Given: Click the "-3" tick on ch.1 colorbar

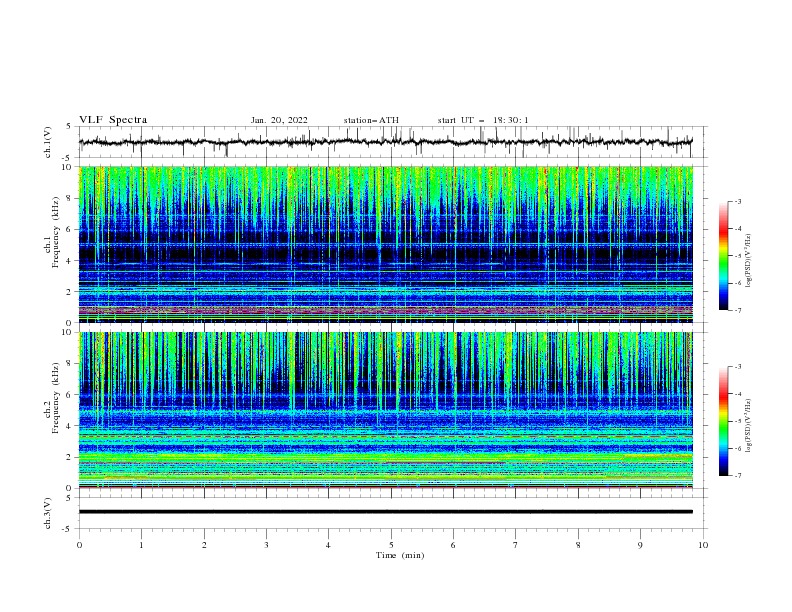Looking at the screenshot, I should tap(737, 201).
